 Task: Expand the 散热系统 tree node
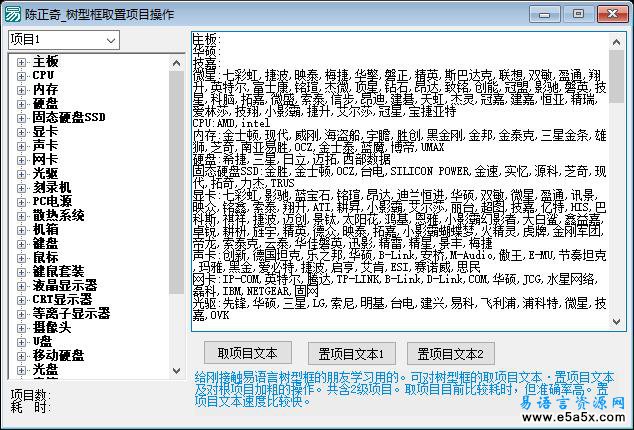tap(21, 216)
